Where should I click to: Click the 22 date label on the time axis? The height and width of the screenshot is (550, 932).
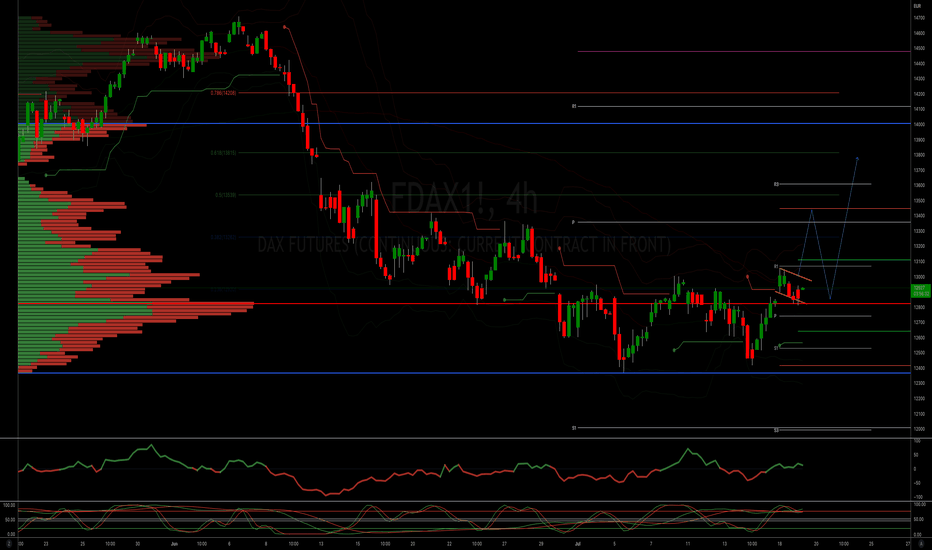click(449, 543)
